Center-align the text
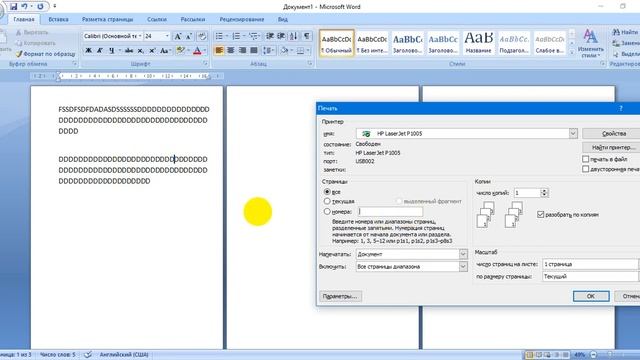Image resolution: width=640 pixels, height=360 pixels. 231,51
